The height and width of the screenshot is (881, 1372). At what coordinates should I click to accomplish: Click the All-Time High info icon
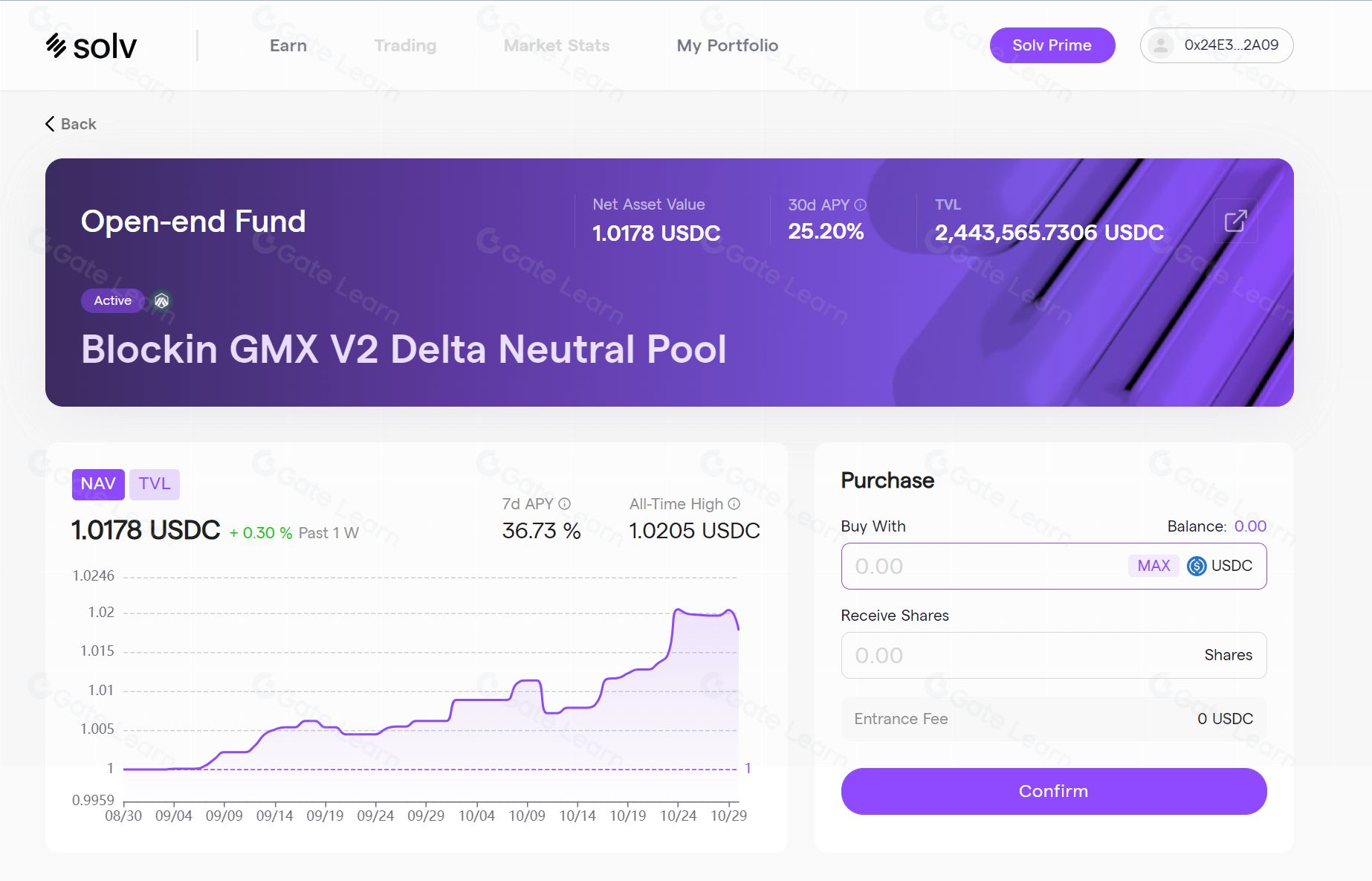point(734,503)
